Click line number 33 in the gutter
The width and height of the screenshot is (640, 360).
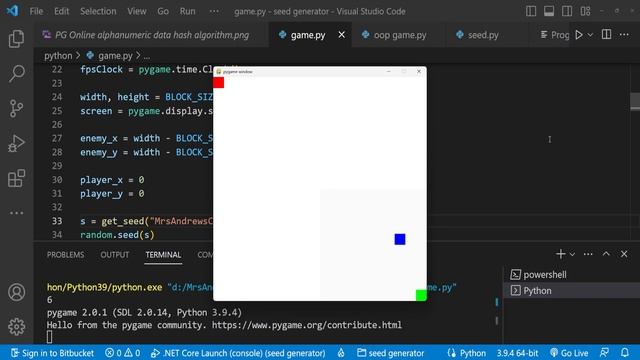tap(57, 221)
